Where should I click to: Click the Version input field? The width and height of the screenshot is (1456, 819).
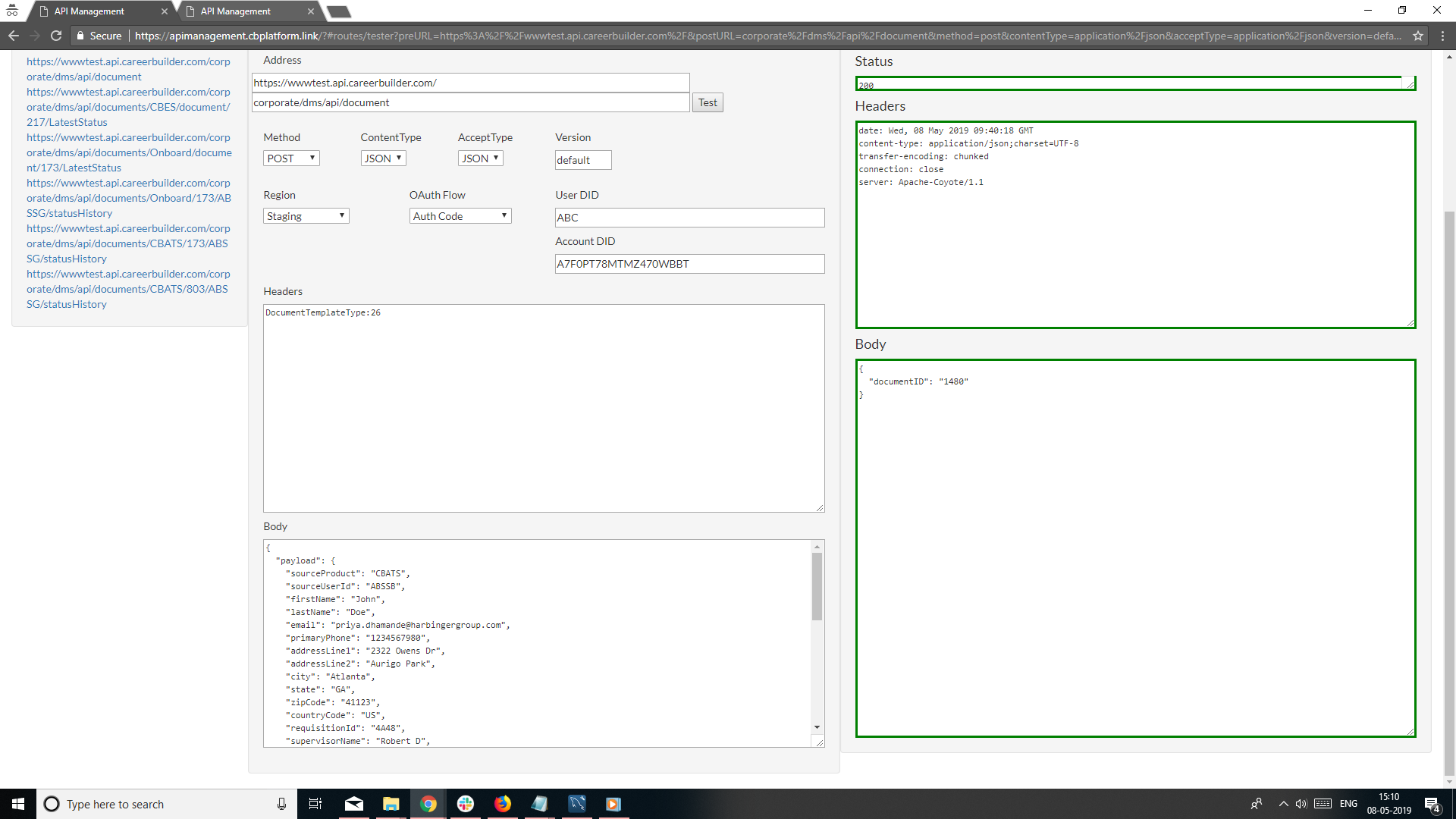point(583,160)
